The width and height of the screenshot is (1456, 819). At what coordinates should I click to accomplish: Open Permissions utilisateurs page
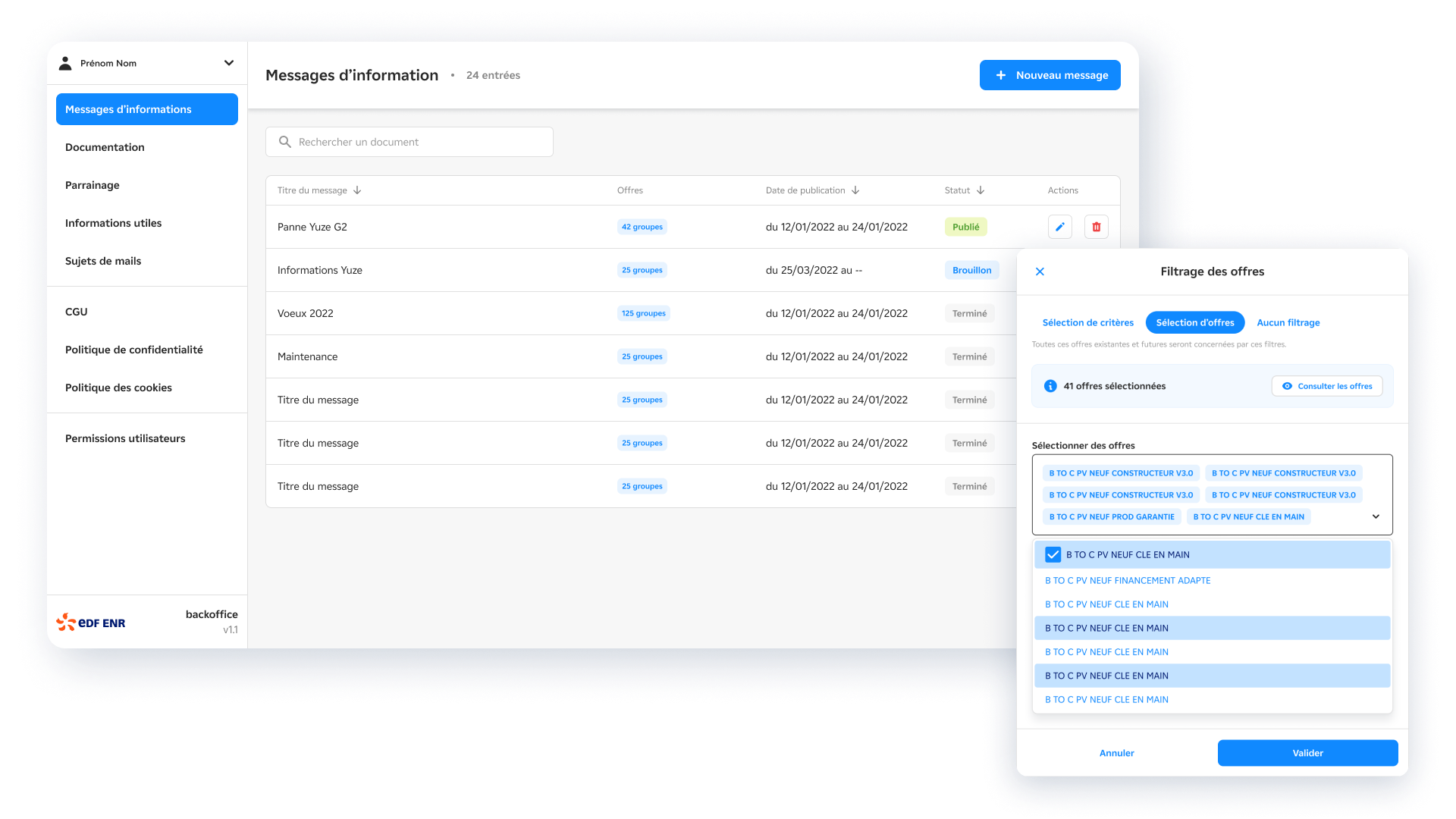(125, 438)
